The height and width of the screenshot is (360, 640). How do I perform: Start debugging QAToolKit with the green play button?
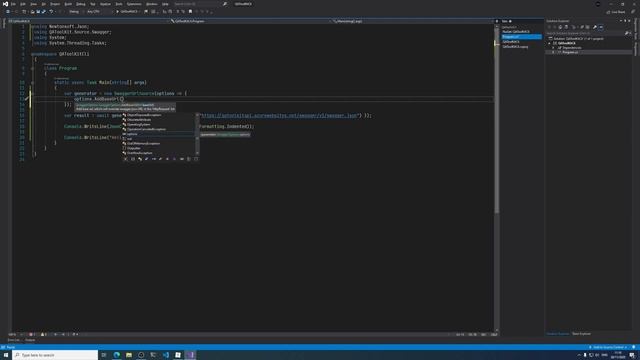point(127,12)
